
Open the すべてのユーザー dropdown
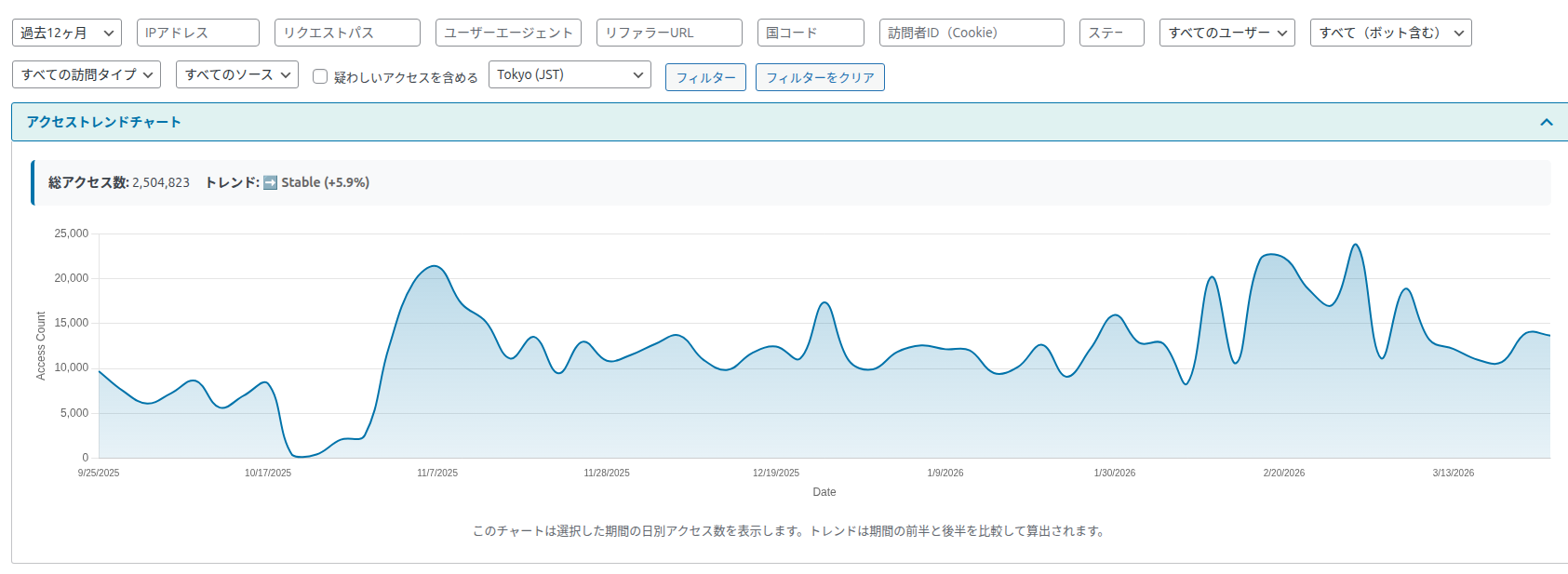[1227, 33]
